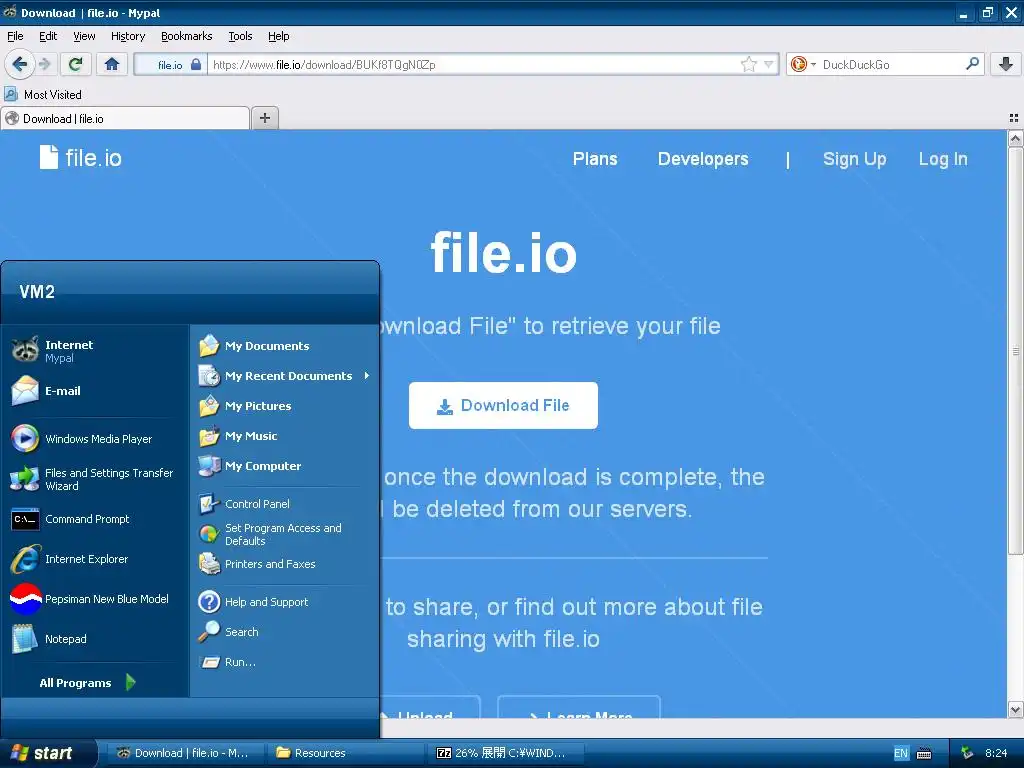Launch Internet Explorer
The image size is (1024, 768).
[x=95, y=559]
